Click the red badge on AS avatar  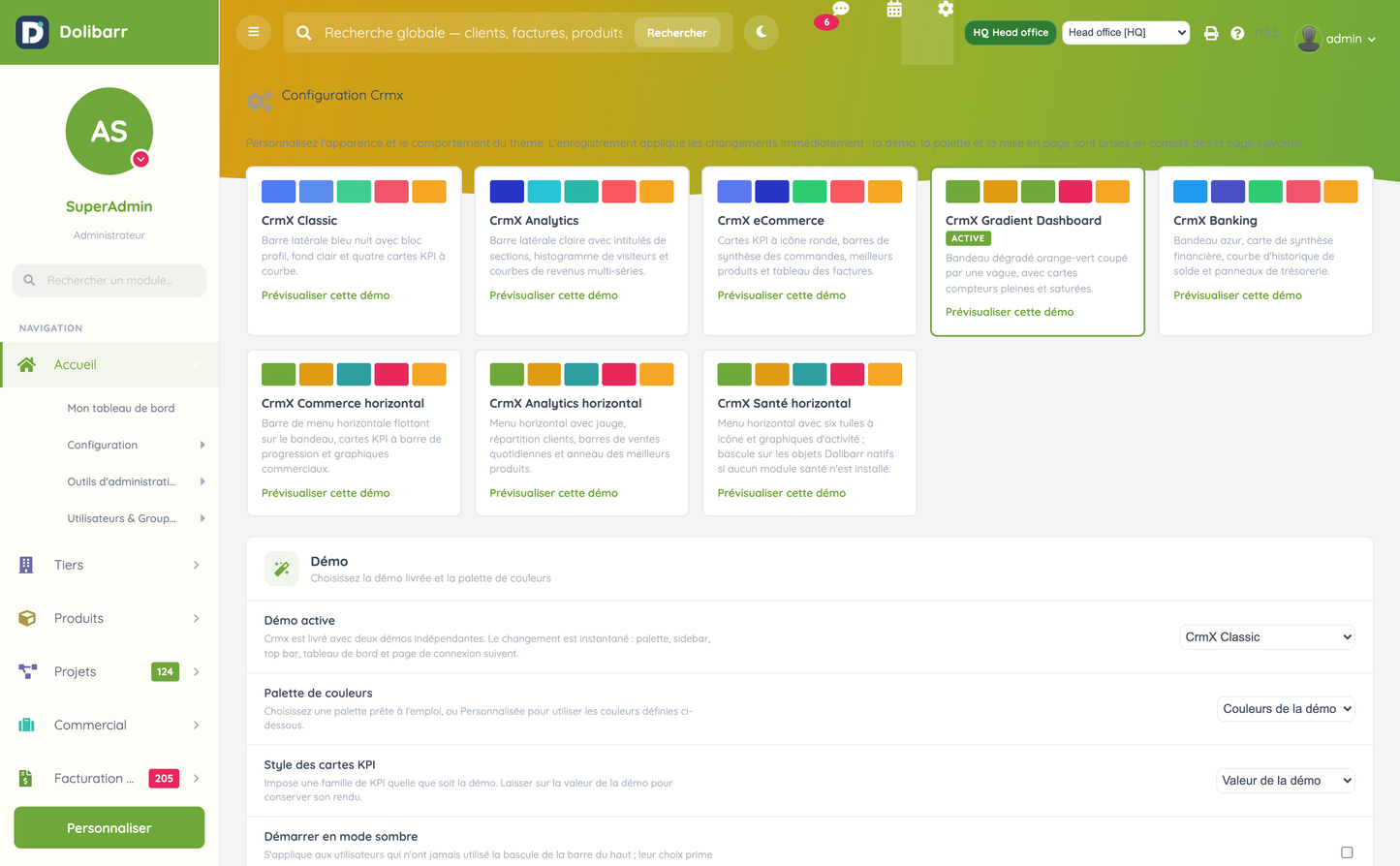[x=140, y=159]
